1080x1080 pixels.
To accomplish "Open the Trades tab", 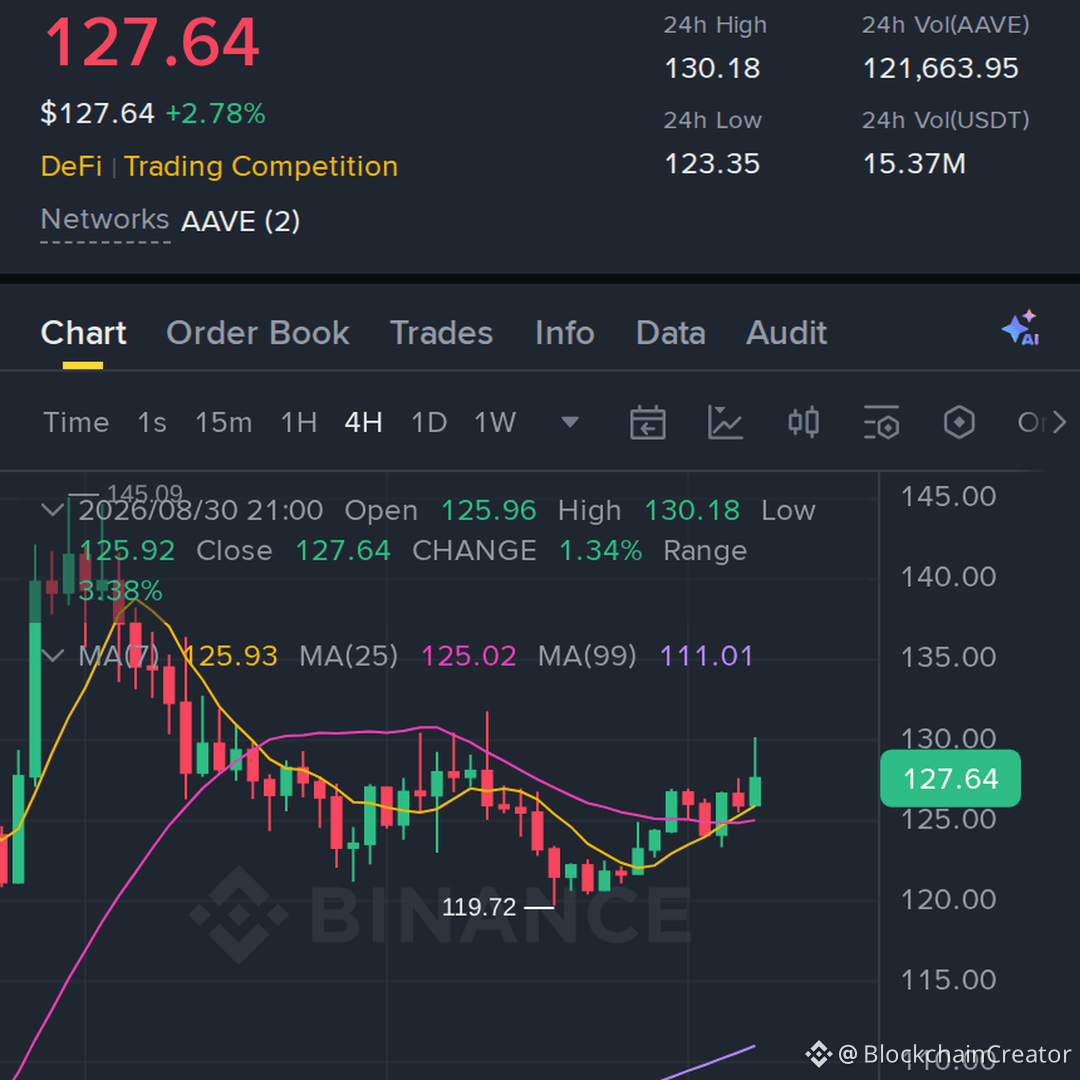I will click(x=442, y=333).
